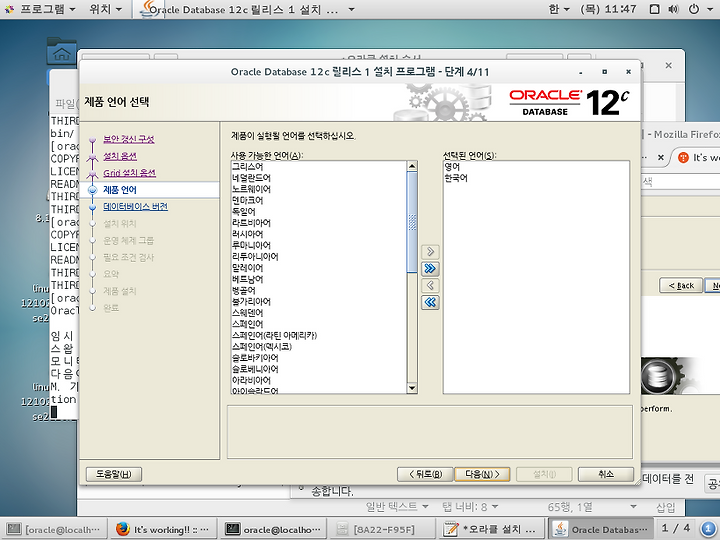Remove all languages with double left arrow
The width and height of the screenshot is (720, 540).
430,302
